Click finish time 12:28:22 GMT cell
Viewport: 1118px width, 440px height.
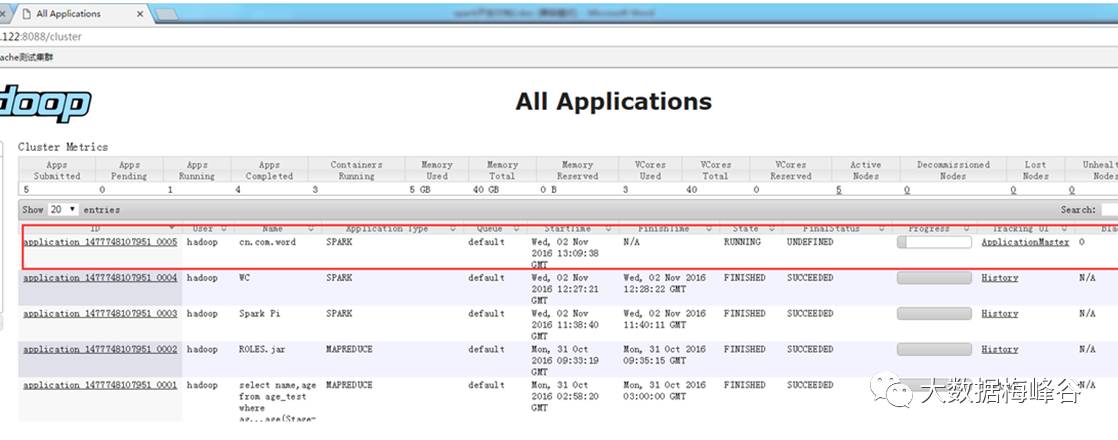(665, 284)
